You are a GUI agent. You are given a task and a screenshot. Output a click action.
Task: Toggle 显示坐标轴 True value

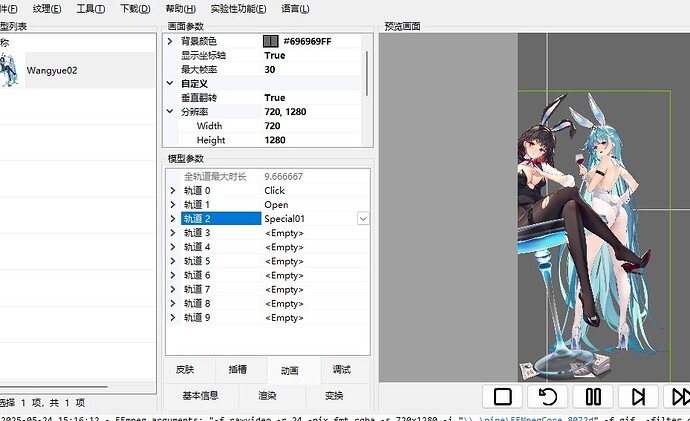click(x=275, y=55)
